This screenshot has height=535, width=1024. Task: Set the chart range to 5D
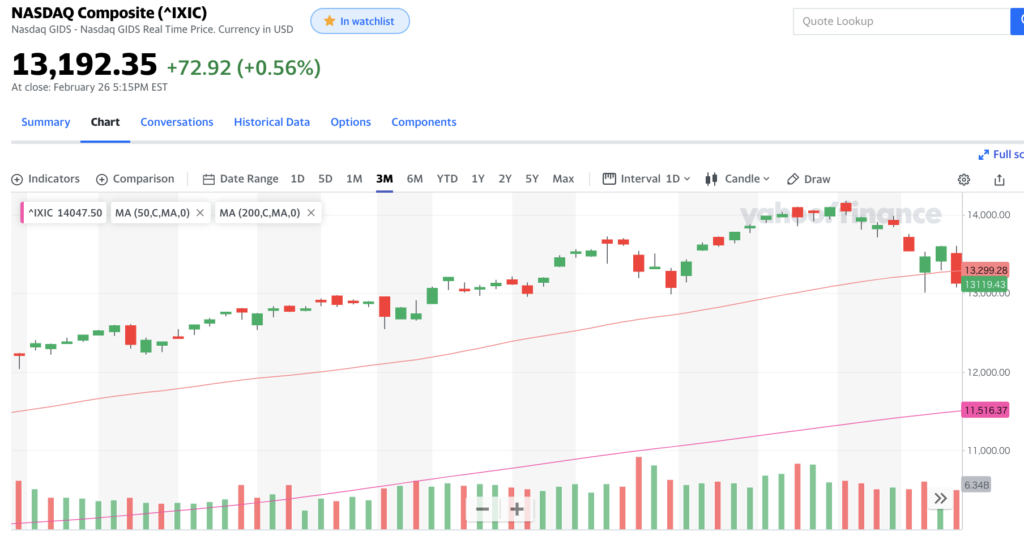[x=325, y=179]
